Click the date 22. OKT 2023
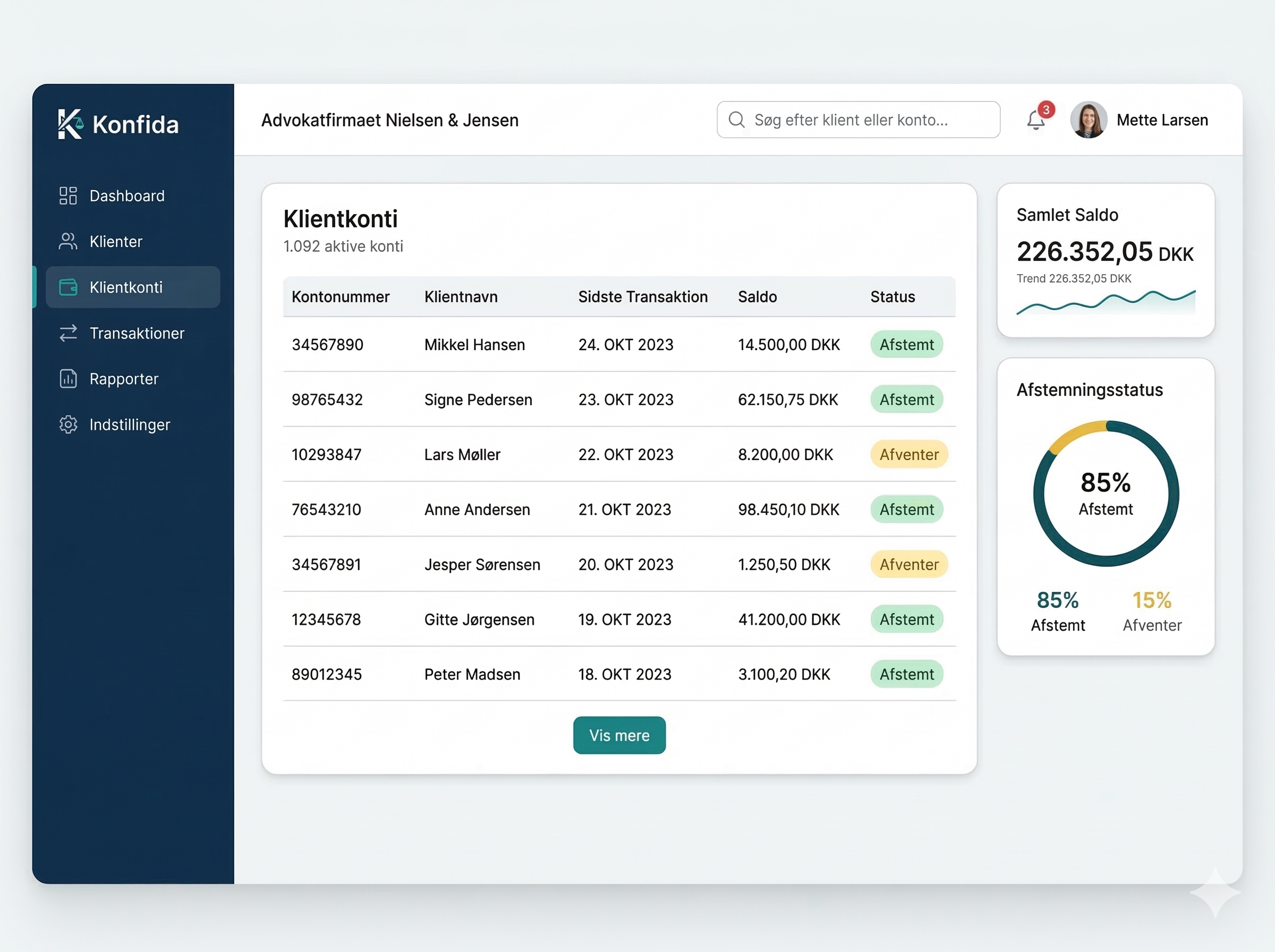Image resolution: width=1275 pixels, height=952 pixels. pos(626,455)
